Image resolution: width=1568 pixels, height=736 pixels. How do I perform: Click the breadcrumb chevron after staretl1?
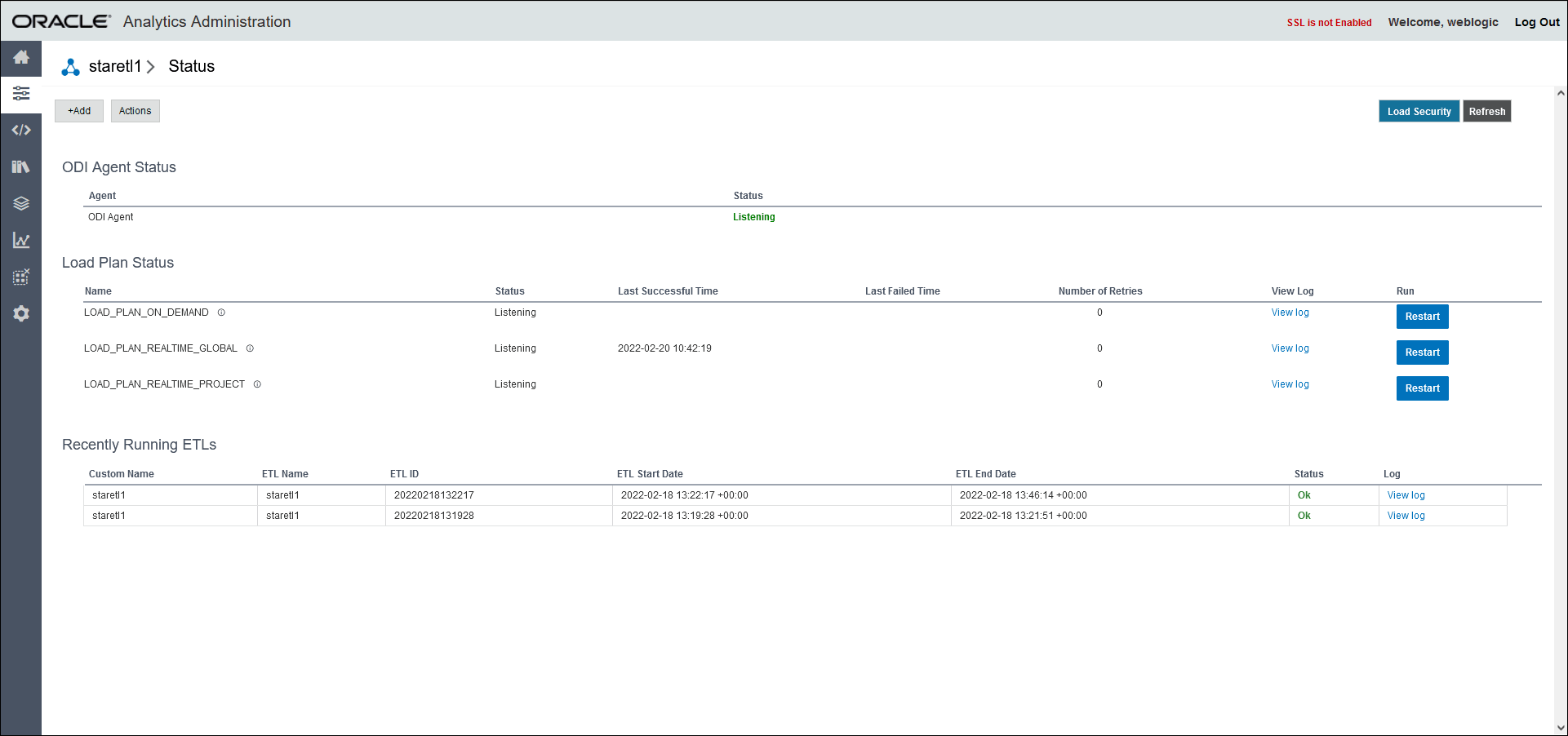point(151,67)
